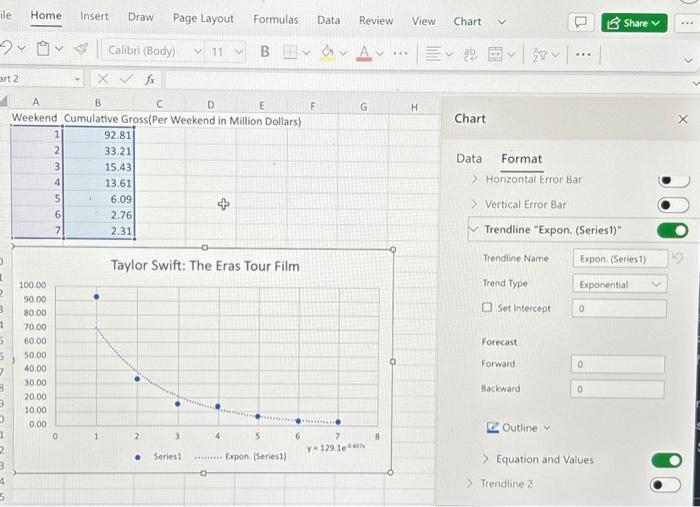This screenshot has height=507, width=700.
Task: Reset trendline name with the undo icon
Action: coord(678,258)
